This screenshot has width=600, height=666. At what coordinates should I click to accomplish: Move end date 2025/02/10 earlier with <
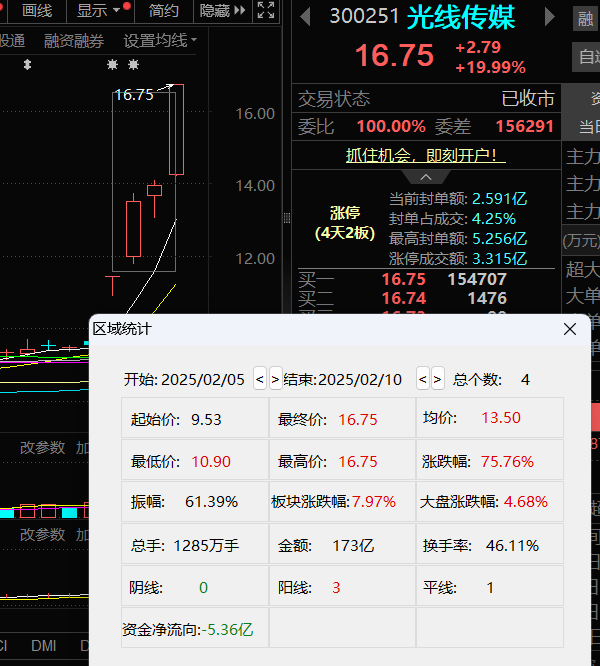click(x=423, y=378)
